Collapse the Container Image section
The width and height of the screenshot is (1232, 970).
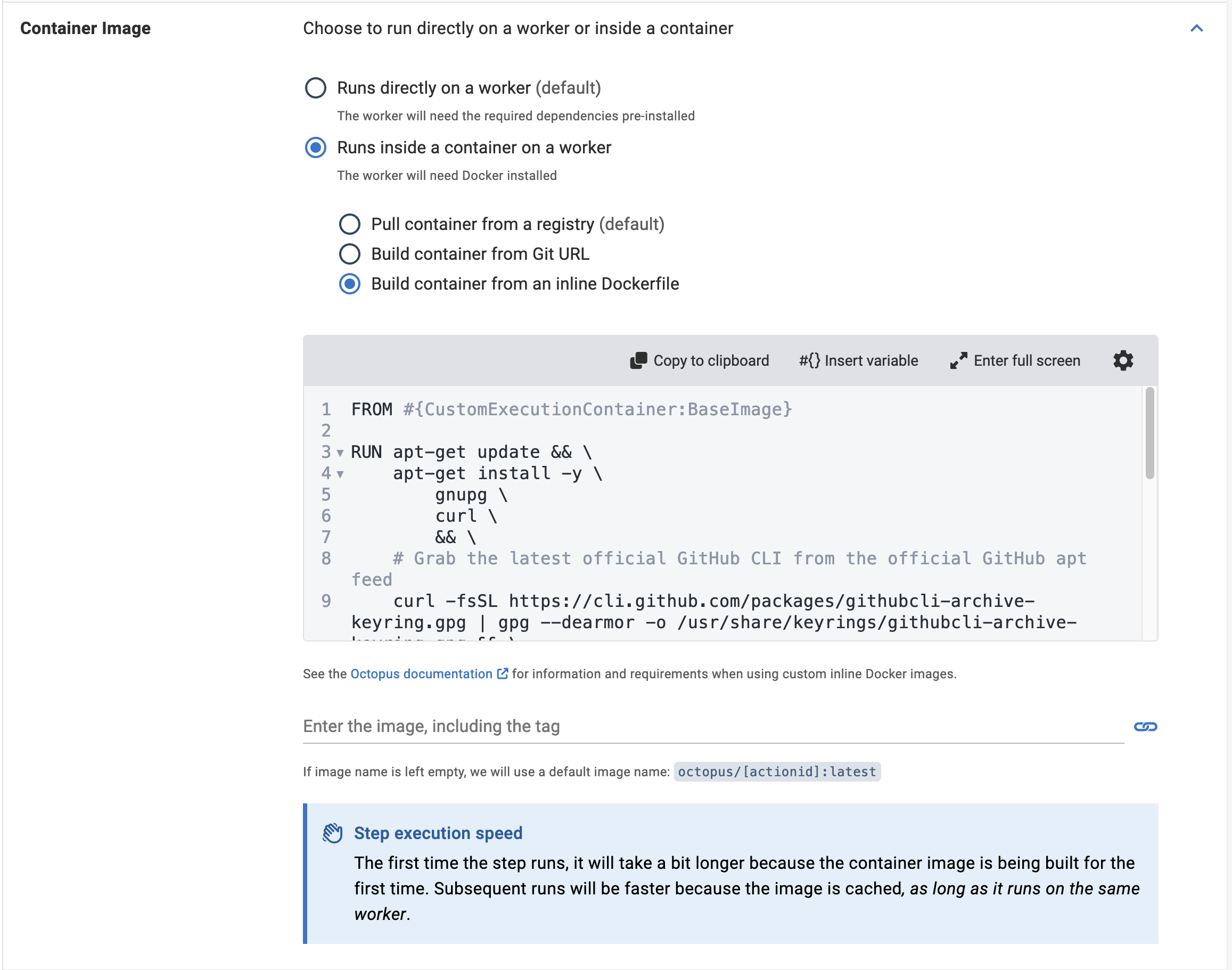click(1197, 28)
